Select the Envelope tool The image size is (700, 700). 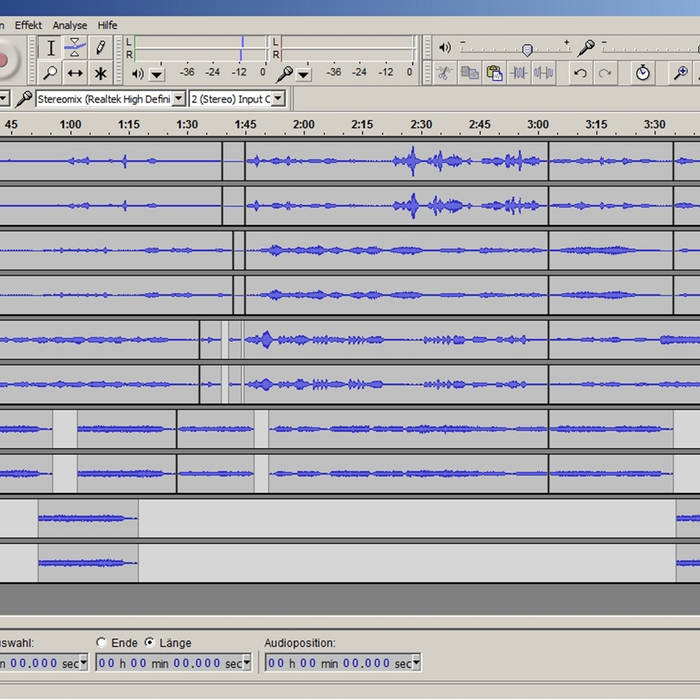(x=75, y=48)
